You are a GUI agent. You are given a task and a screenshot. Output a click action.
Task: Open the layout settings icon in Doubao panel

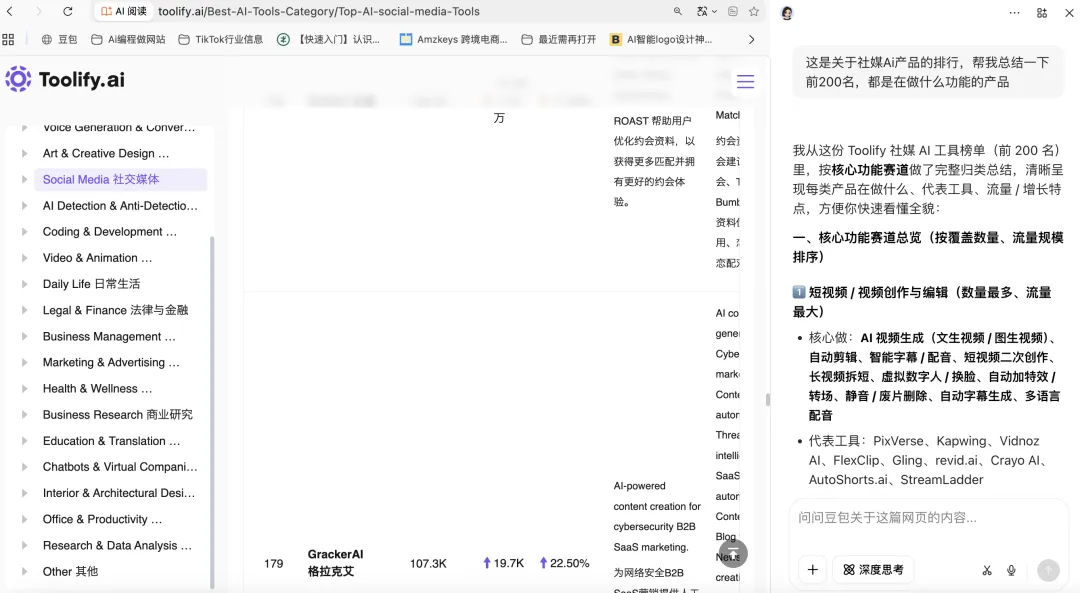tap(1042, 13)
